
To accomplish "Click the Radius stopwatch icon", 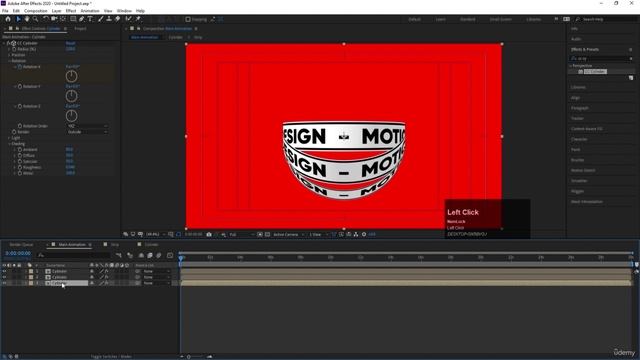I will (x=14, y=49).
